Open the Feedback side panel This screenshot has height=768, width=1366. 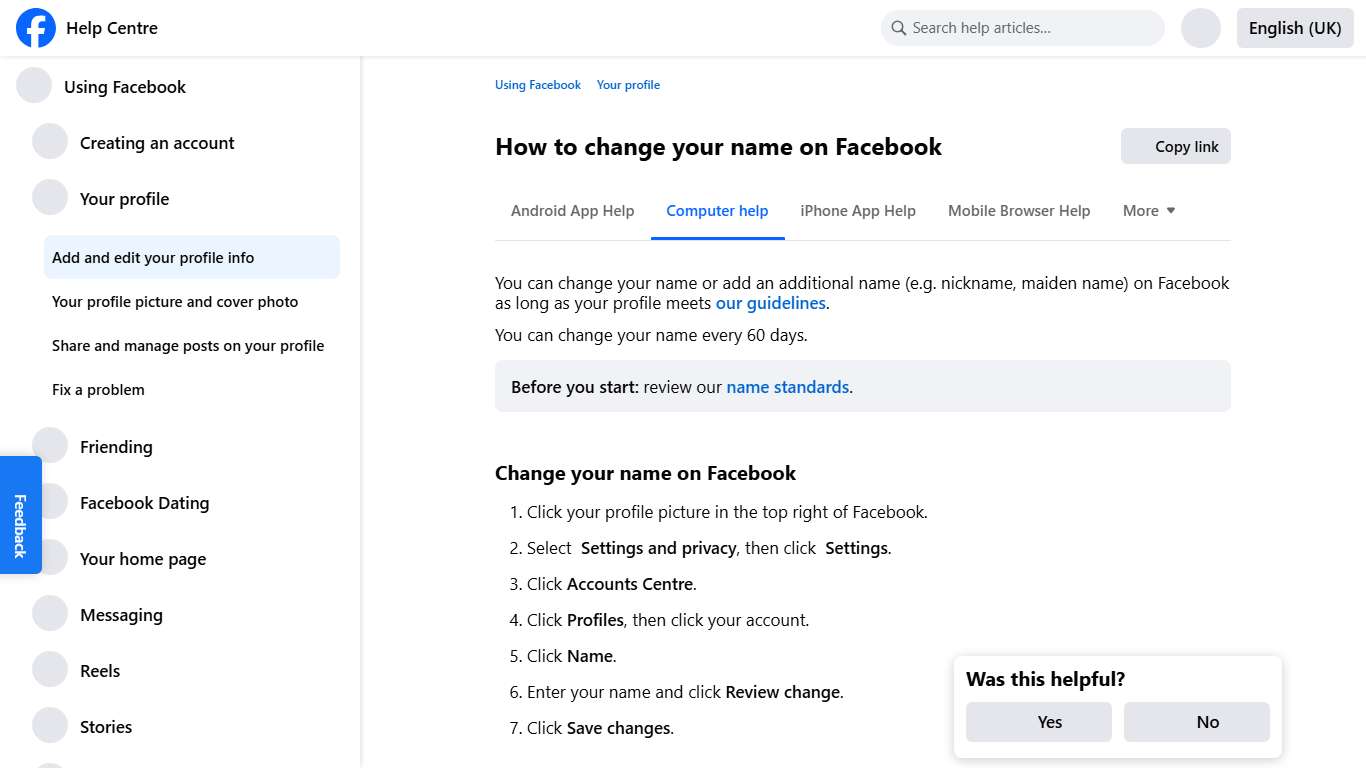click(20, 515)
